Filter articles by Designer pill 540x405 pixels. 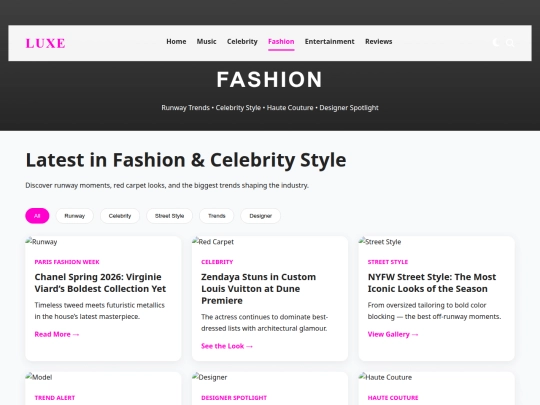click(x=260, y=216)
